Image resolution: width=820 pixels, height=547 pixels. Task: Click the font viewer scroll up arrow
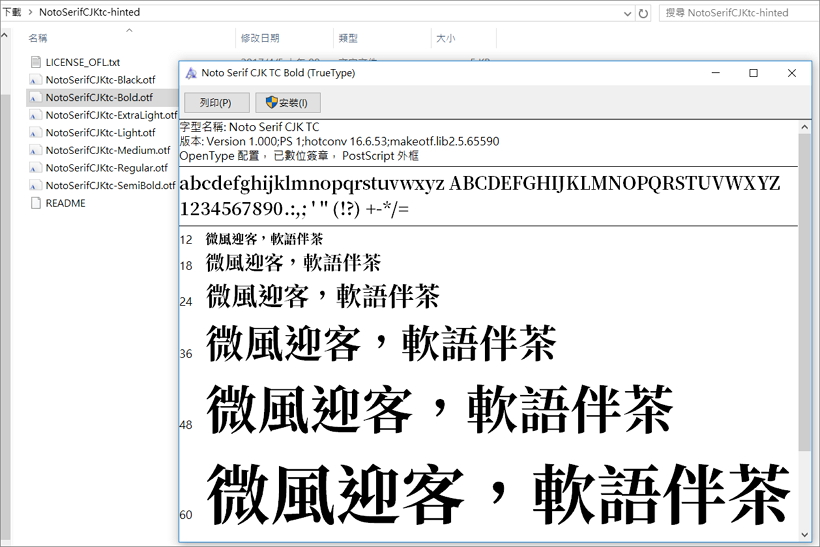(804, 127)
